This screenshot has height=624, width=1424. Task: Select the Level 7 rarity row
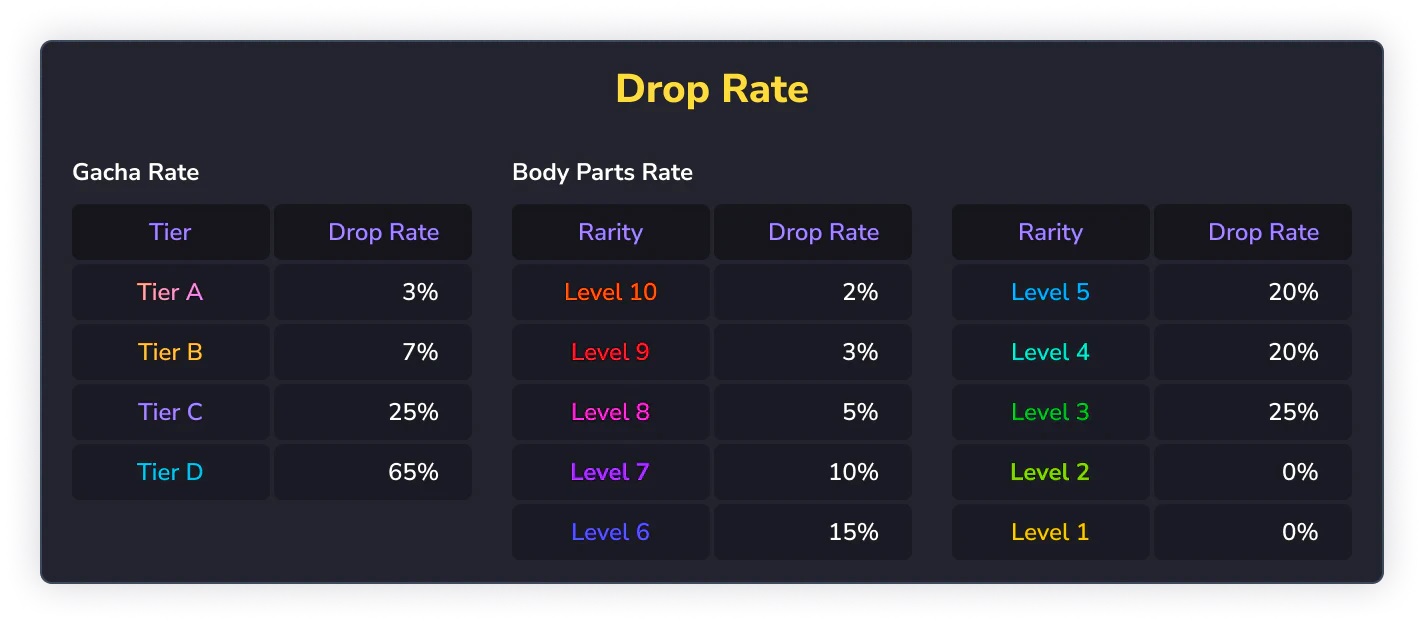[712, 472]
